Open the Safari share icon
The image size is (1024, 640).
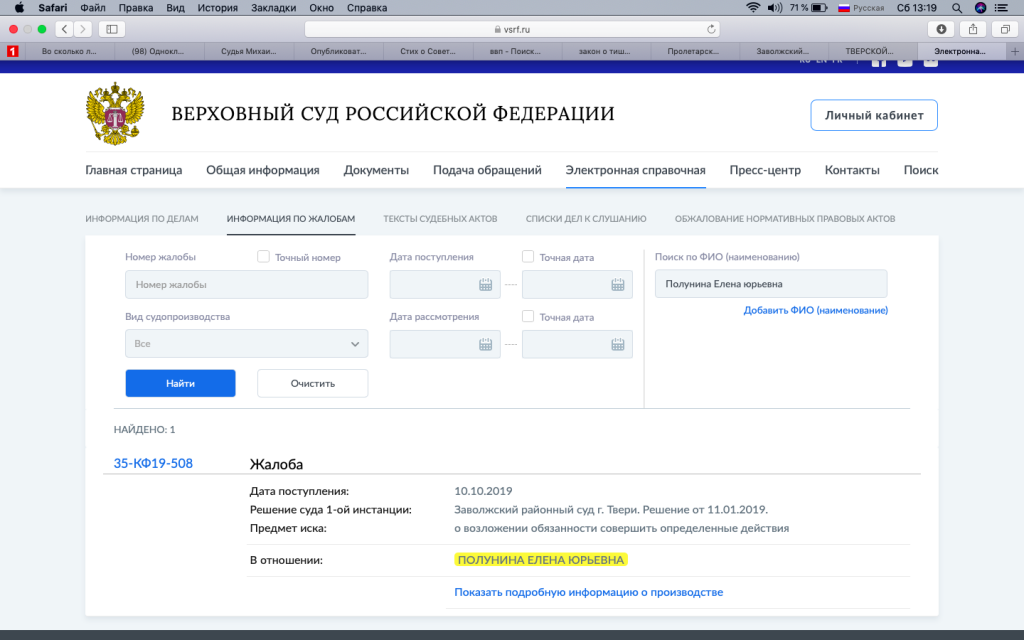coord(971,29)
